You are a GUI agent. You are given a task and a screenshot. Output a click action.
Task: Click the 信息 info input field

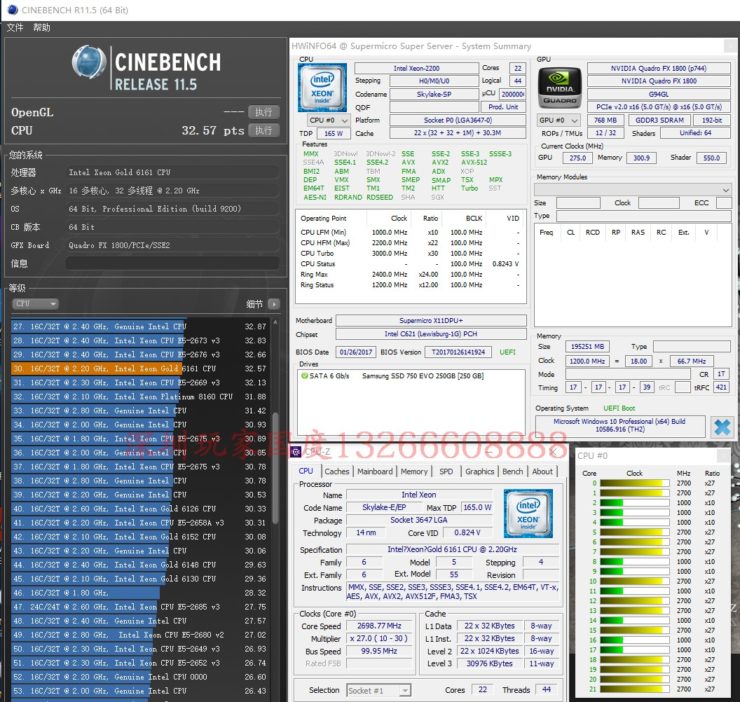tap(172, 263)
